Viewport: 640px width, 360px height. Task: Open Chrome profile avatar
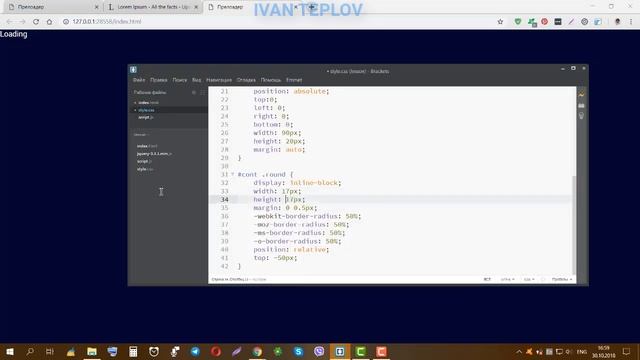(618, 22)
